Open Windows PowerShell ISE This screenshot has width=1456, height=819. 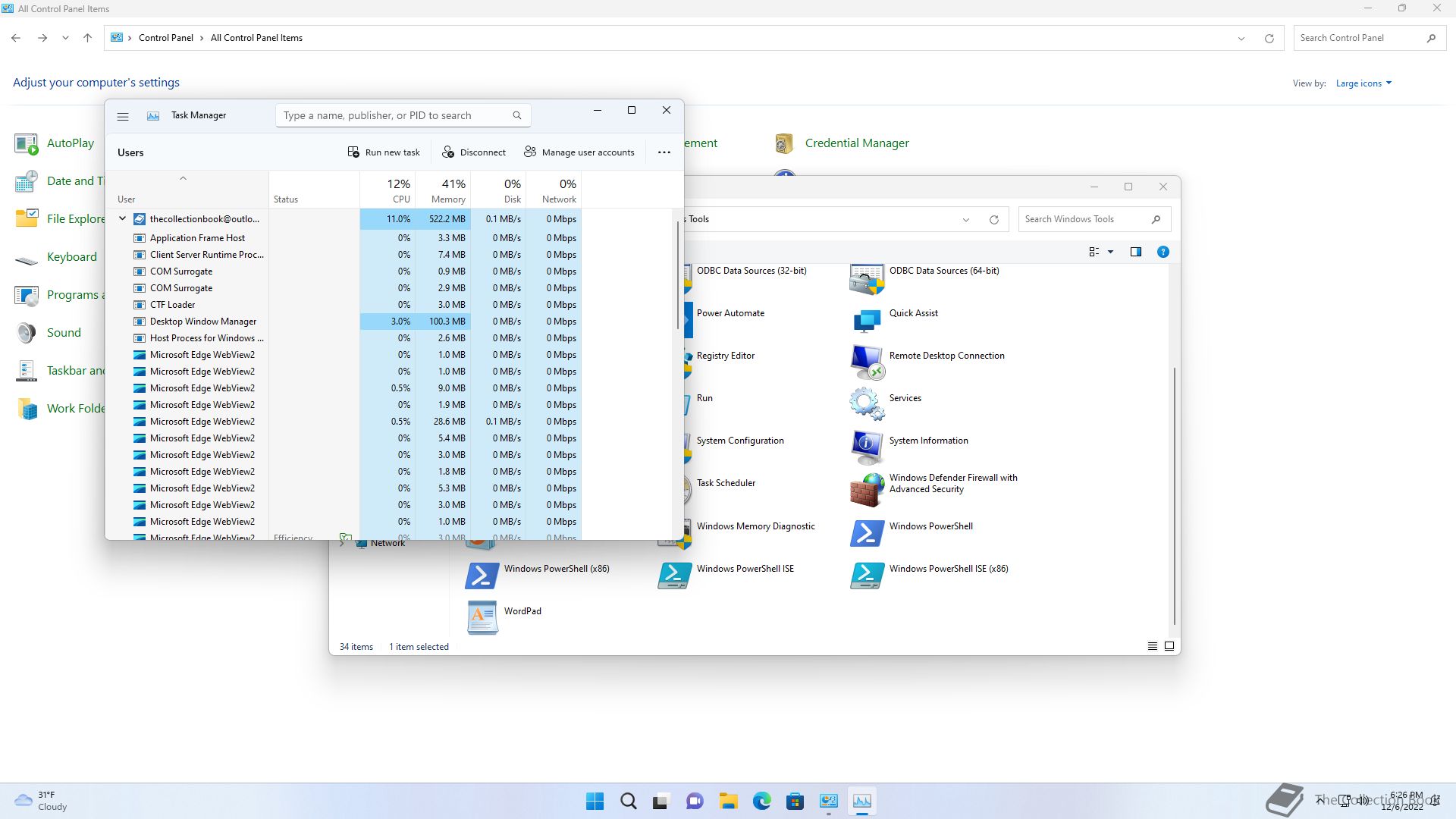click(726, 576)
